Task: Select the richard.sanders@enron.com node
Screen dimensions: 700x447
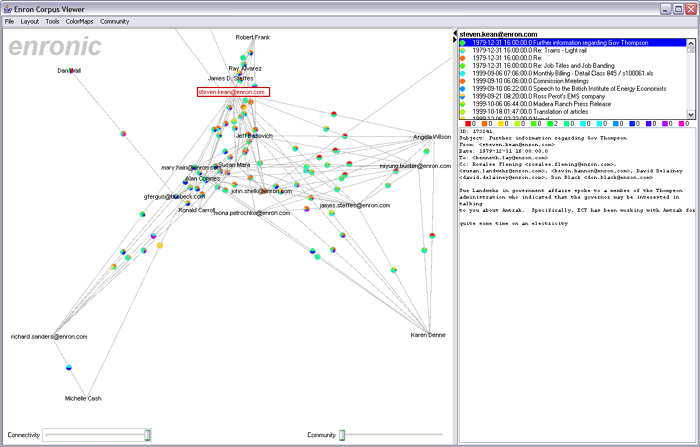Action: click(x=49, y=337)
